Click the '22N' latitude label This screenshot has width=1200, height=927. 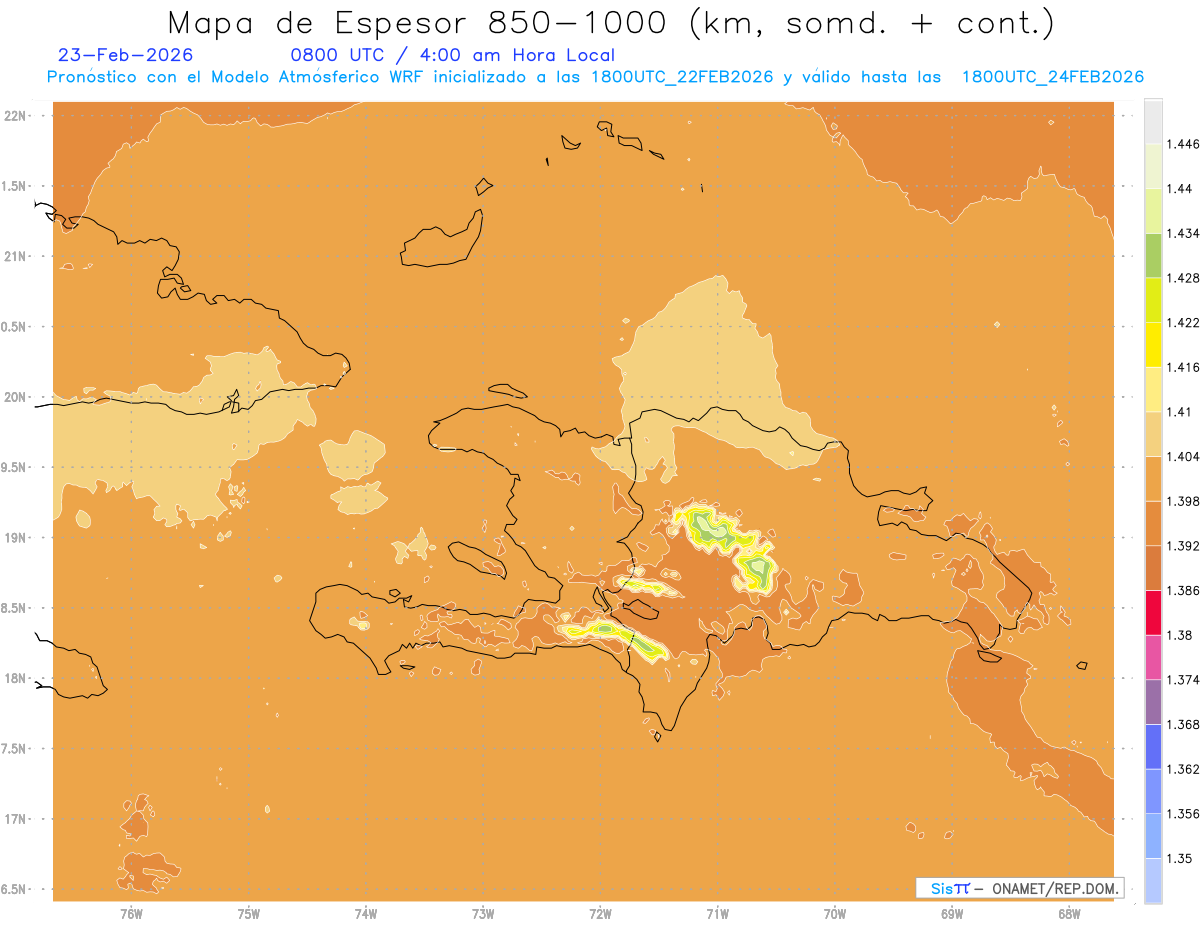pyautogui.click(x=17, y=116)
